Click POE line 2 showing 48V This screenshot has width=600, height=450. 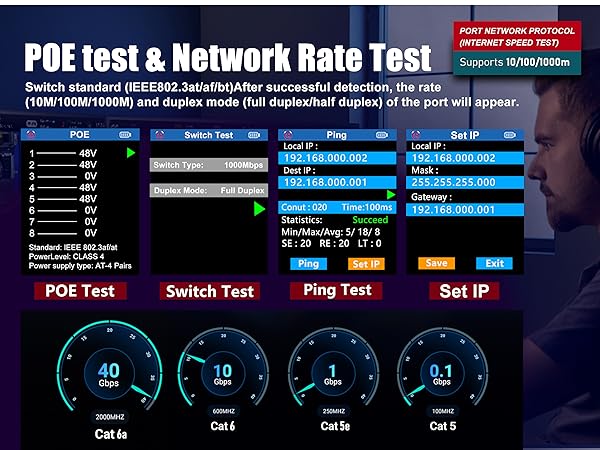pos(63,165)
